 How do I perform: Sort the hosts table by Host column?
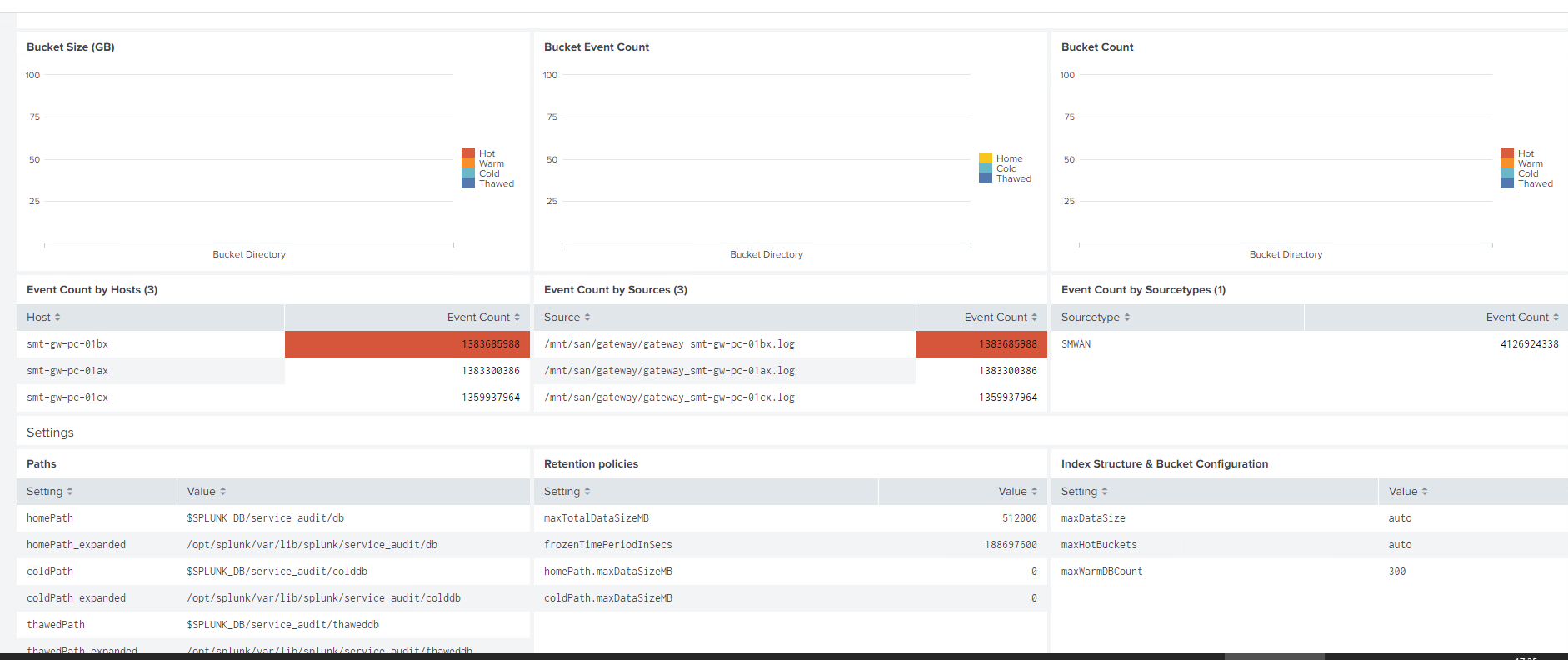point(43,317)
